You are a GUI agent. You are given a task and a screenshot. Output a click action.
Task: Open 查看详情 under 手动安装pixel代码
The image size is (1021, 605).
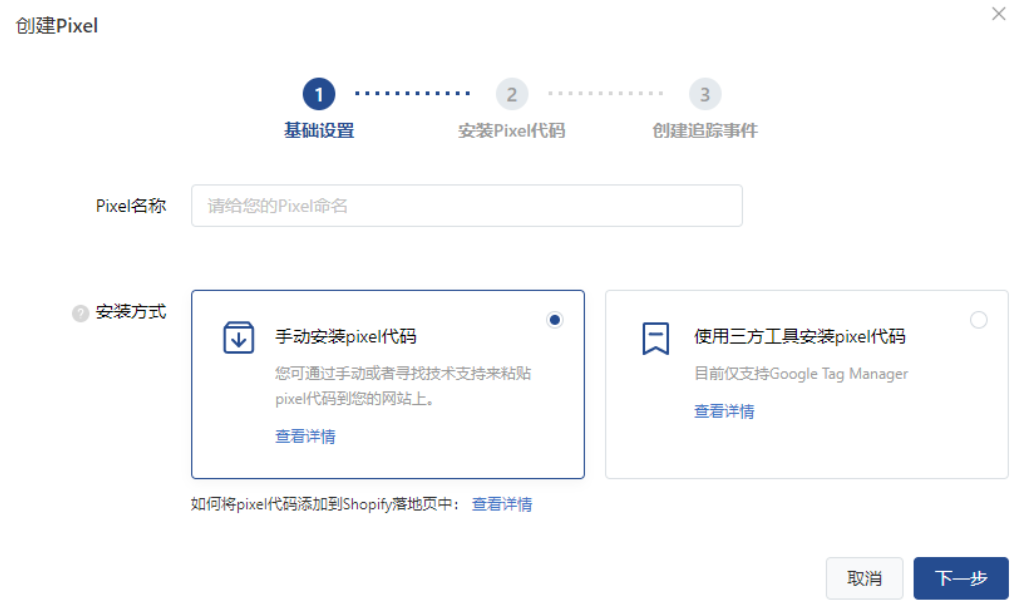click(x=305, y=436)
